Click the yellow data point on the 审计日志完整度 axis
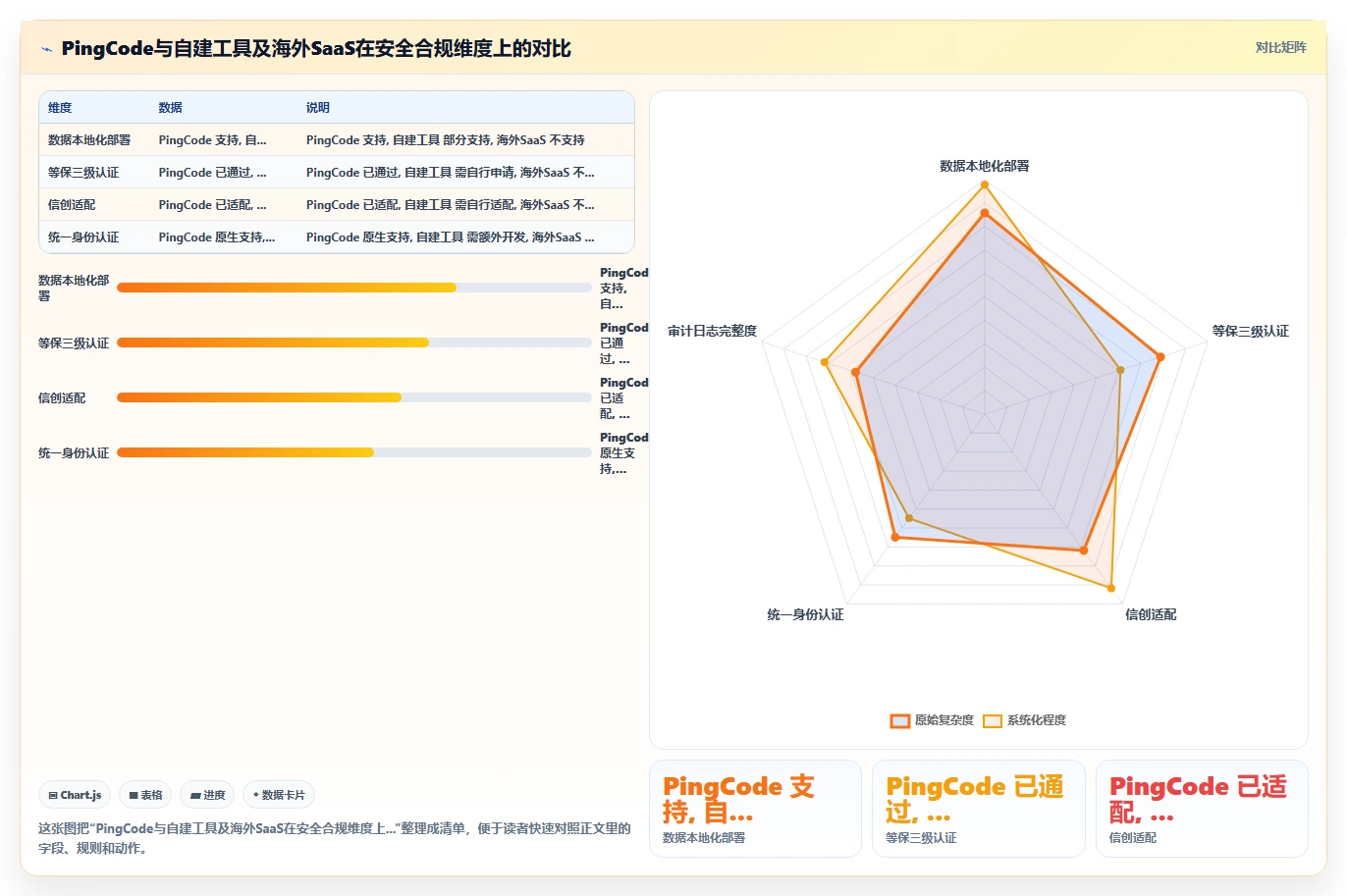 click(x=825, y=363)
